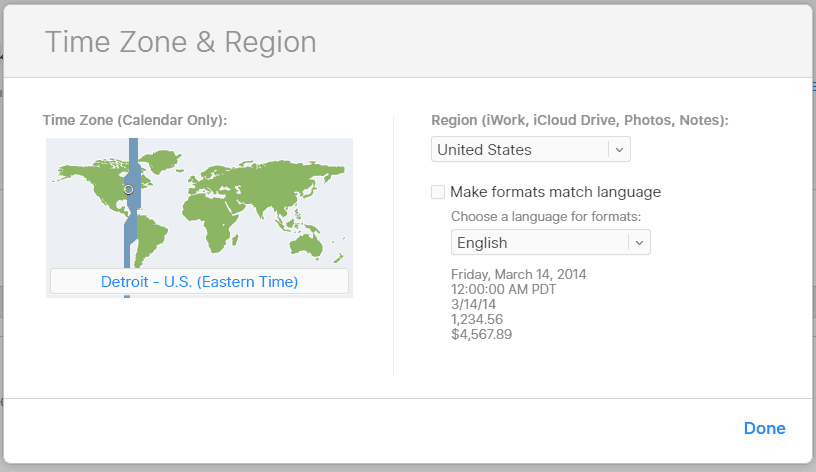816x472 pixels.
Task: Enable Make formats match language checkbox
Action: (438, 192)
